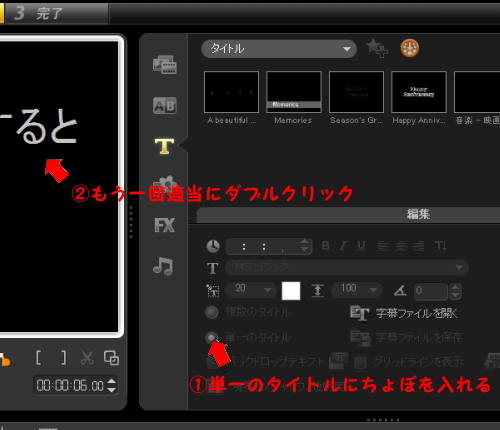Screen dimensions: 500x430
Task: Click the font face T icon
Action: [x=213, y=268]
